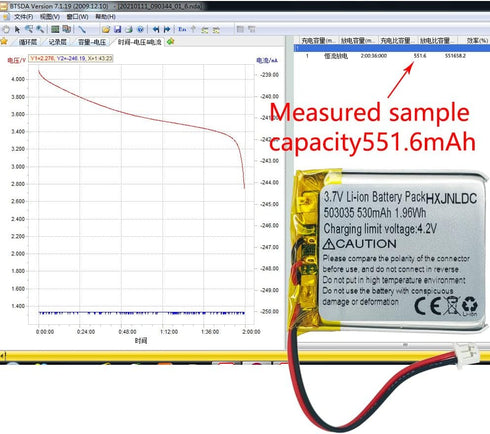This screenshot has height=434, width=490.
Task: Open a data file with folder icon
Action: tap(106, 29)
